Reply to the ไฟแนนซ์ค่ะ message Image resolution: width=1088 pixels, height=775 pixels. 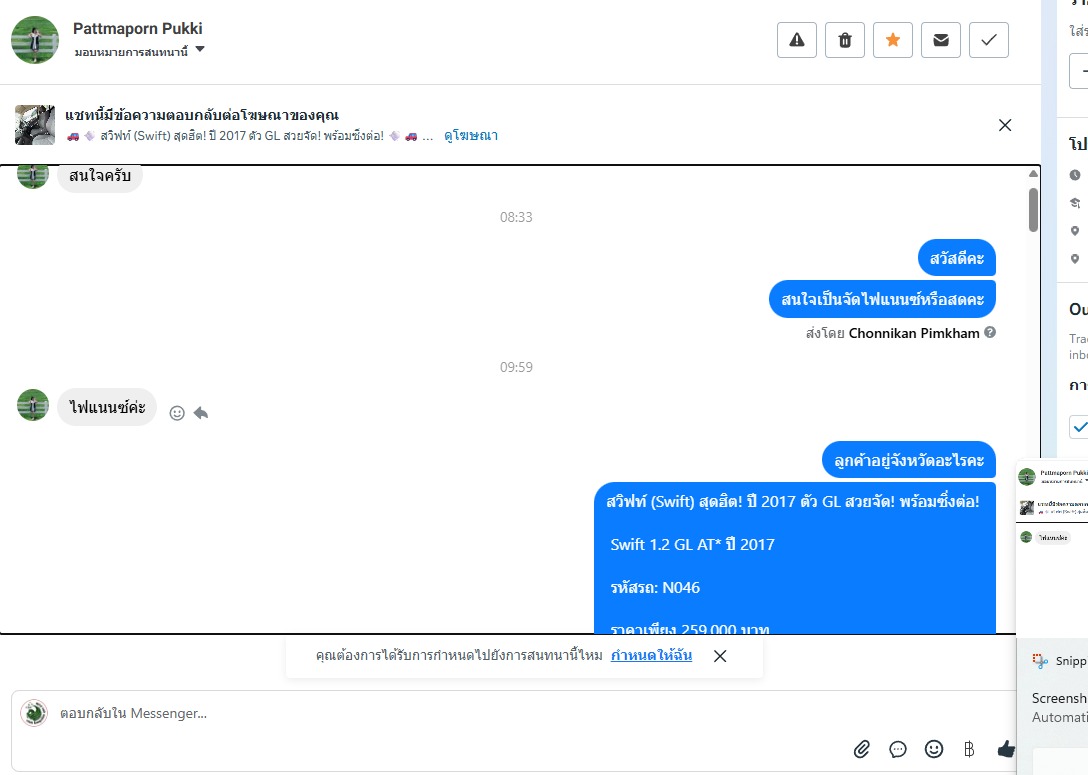click(201, 414)
